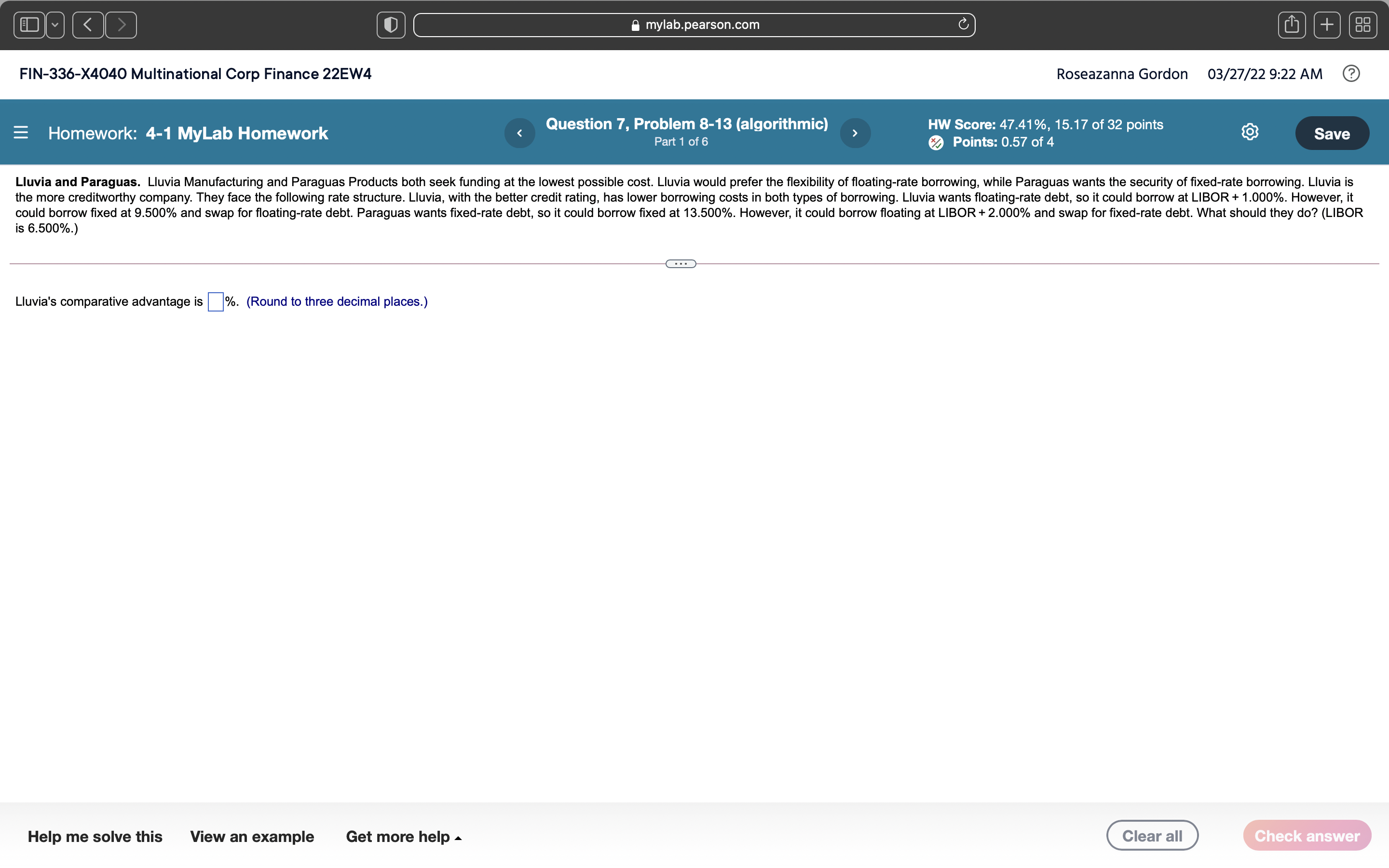Expand the Get more help menu
This screenshot has height=868, width=1389.
(x=404, y=837)
